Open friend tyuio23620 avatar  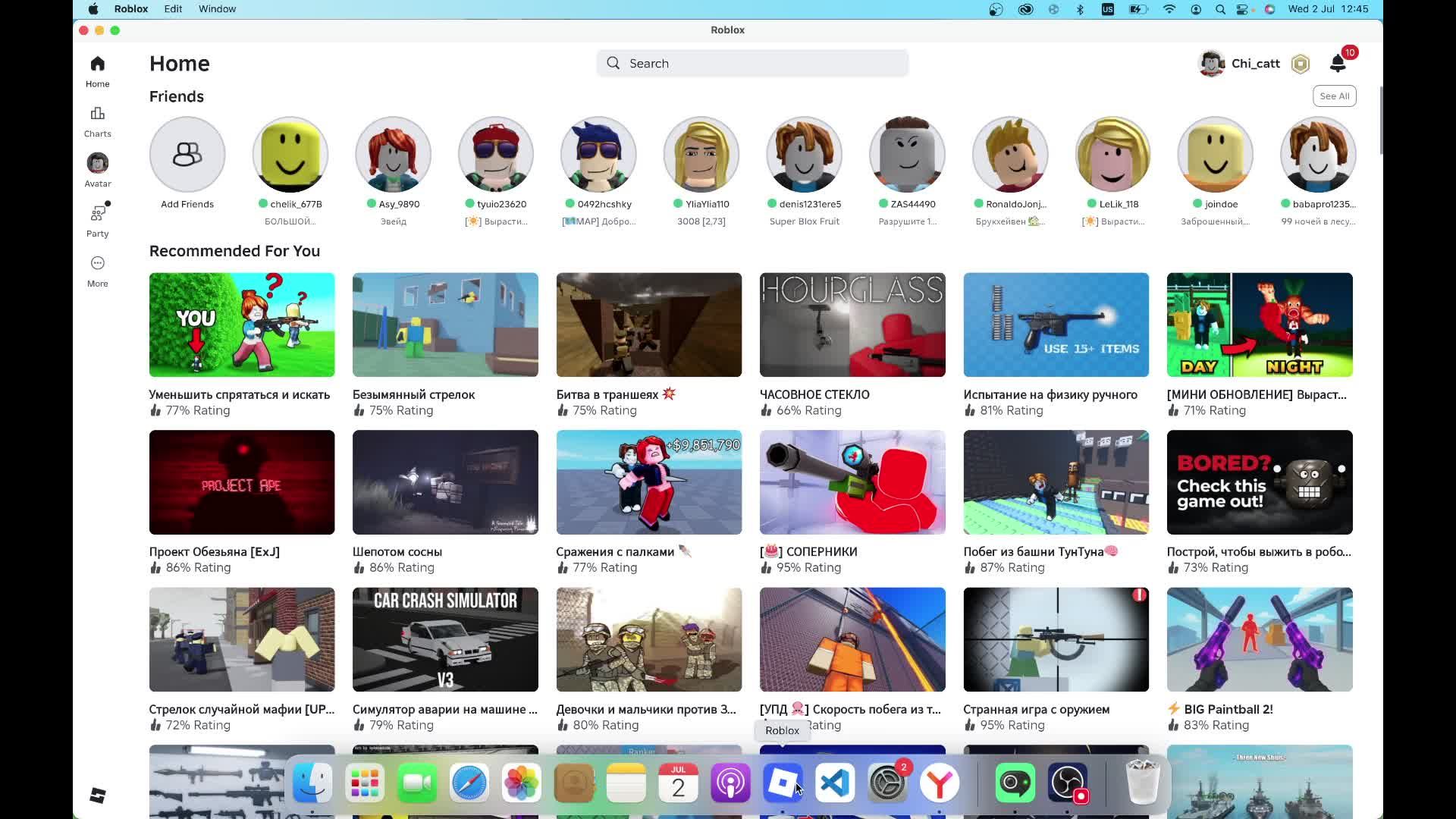496,155
